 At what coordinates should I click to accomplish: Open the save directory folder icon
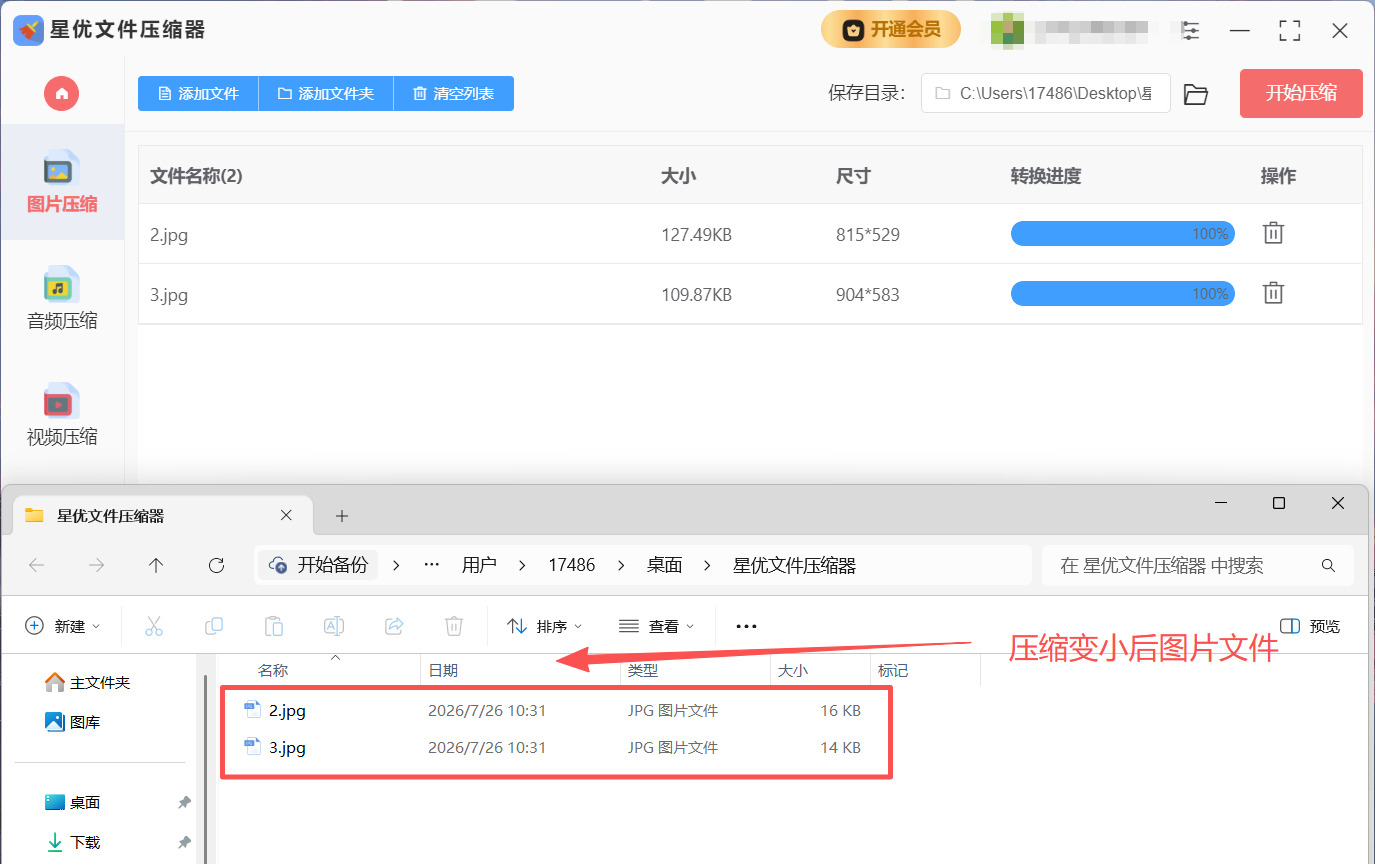click(x=1196, y=94)
